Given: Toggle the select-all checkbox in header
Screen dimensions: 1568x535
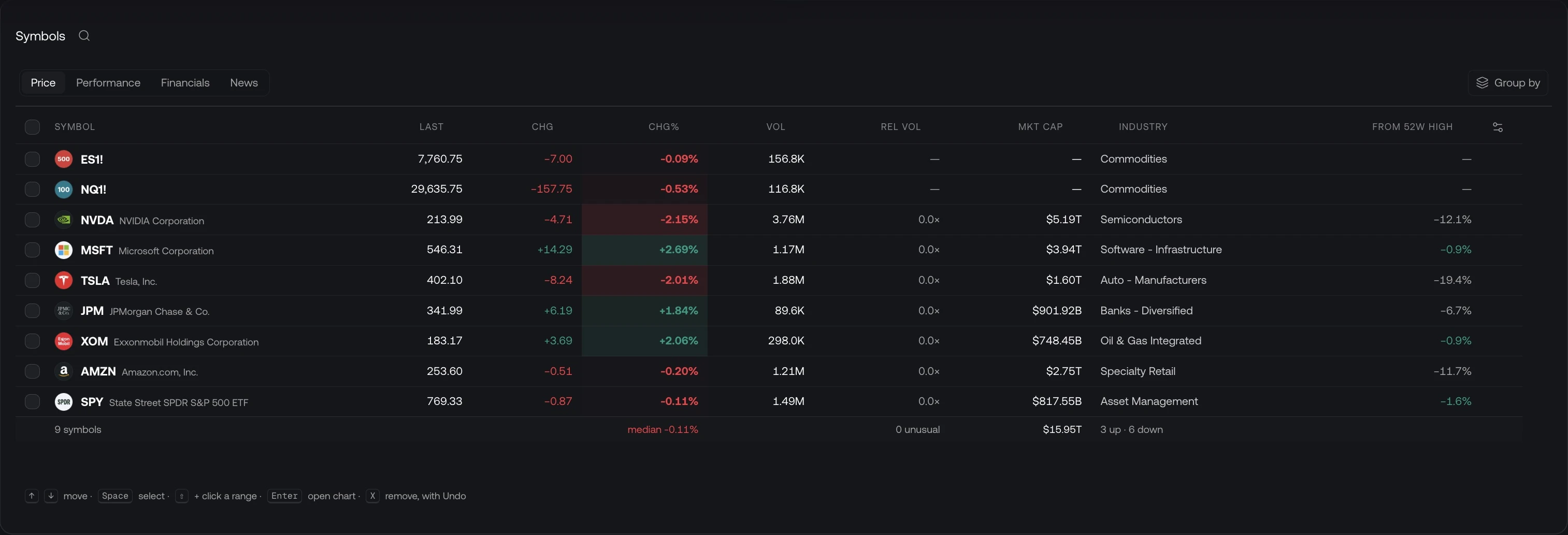Looking at the screenshot, I should 32,127.
